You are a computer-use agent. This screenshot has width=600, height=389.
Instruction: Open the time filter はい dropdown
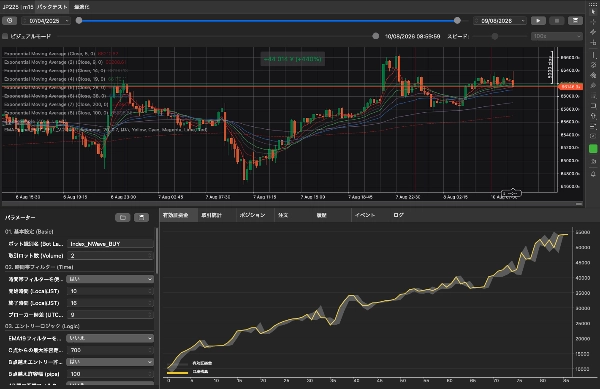point(110,279)
